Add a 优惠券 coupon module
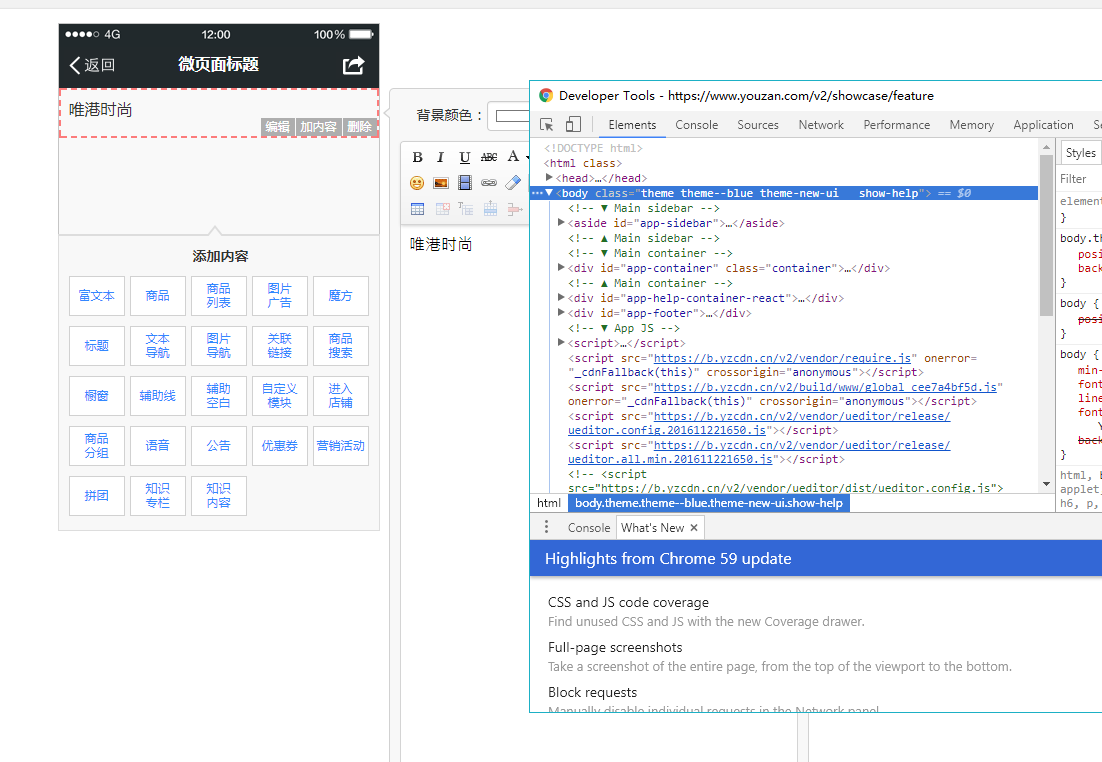Viewport: 1102px width, 762px height. (x=280, y=446)
